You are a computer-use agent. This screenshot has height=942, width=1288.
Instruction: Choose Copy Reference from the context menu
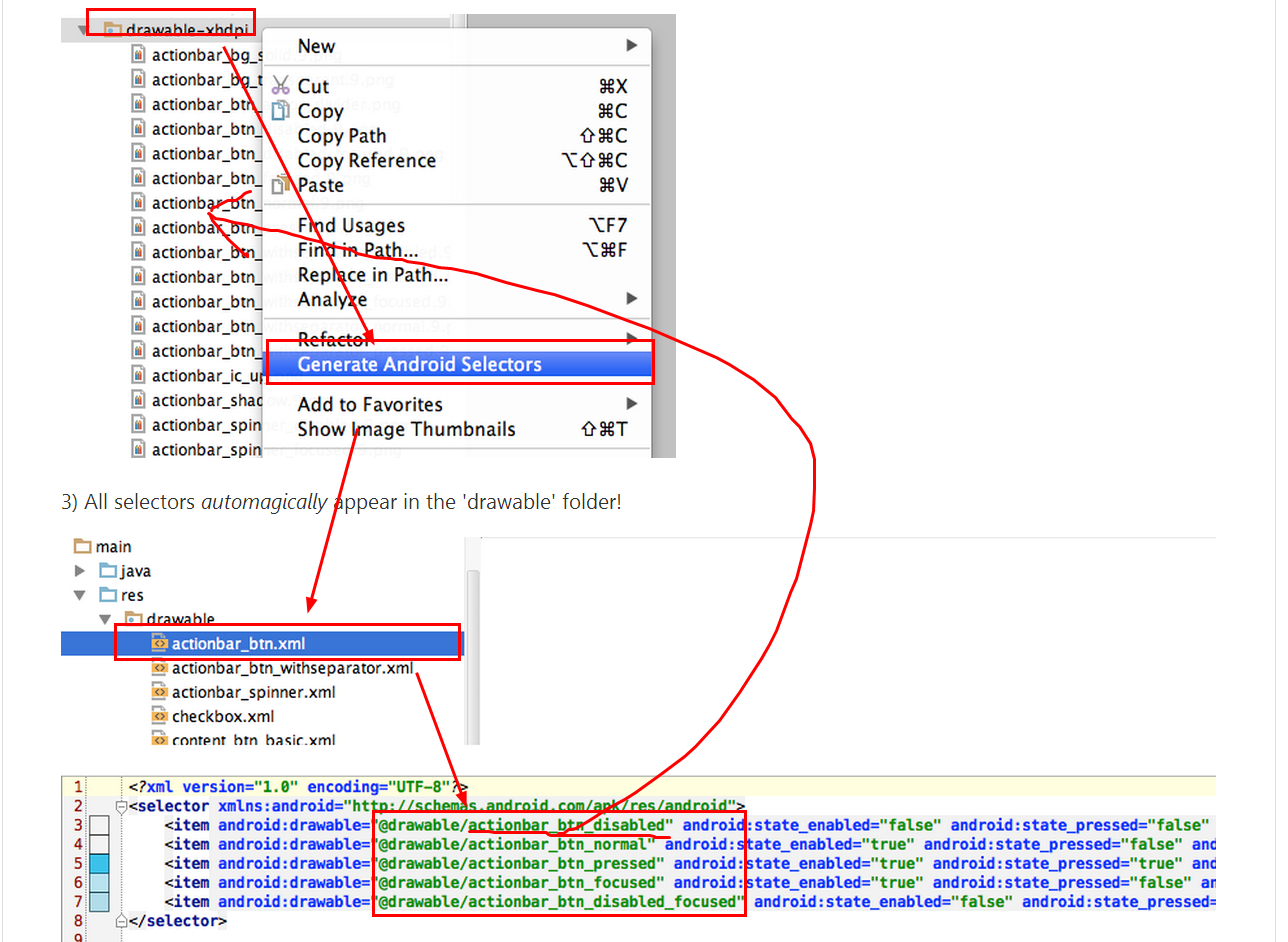pos(367,160)
